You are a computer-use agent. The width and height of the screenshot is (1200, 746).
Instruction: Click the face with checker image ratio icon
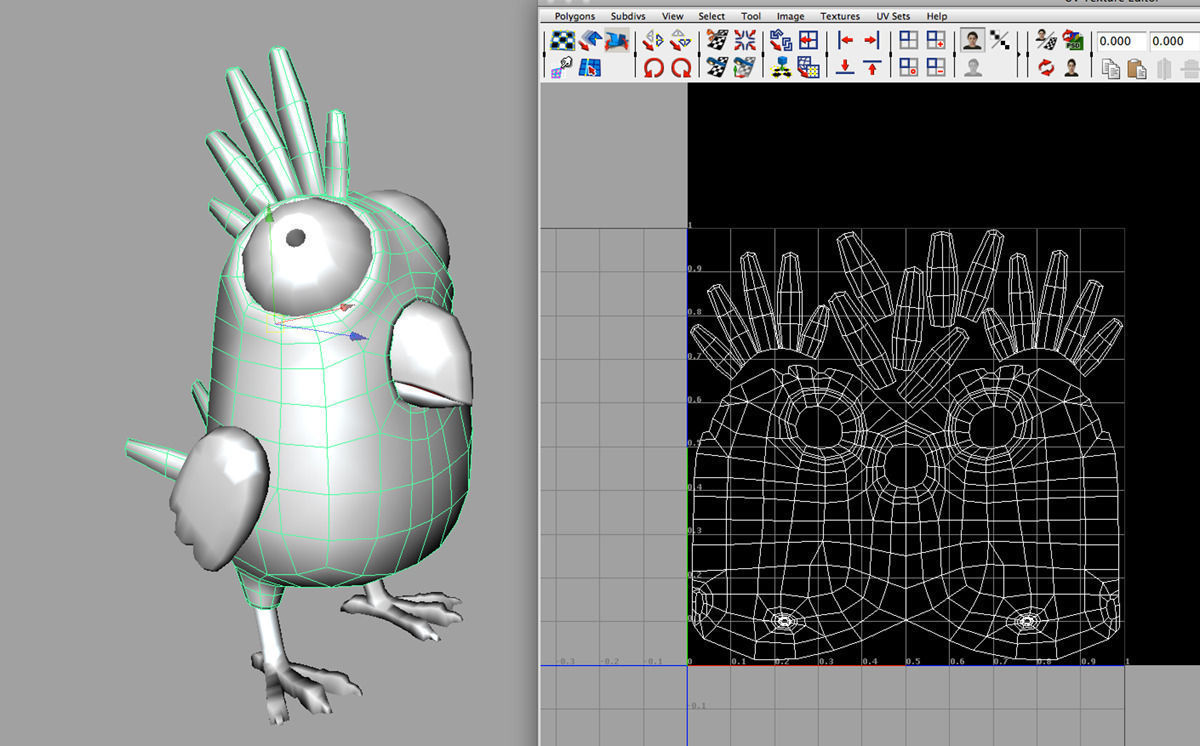[x=1045, y=41]
